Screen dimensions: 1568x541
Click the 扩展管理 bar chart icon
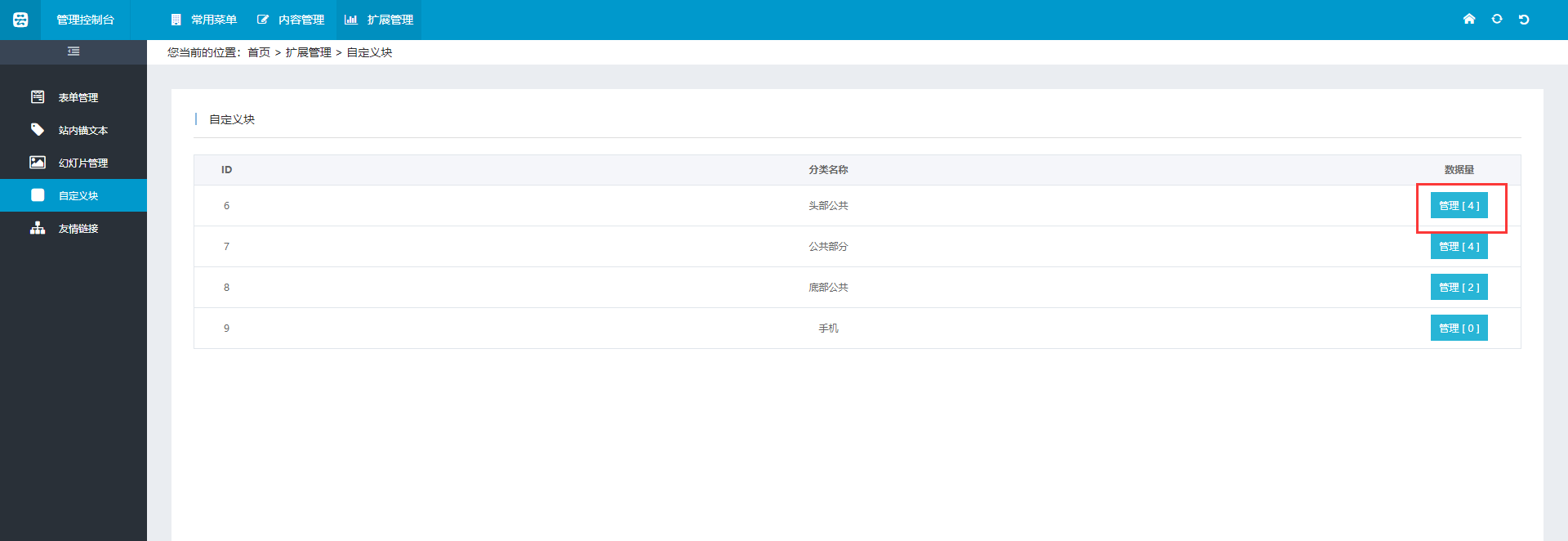pos(351,20)
